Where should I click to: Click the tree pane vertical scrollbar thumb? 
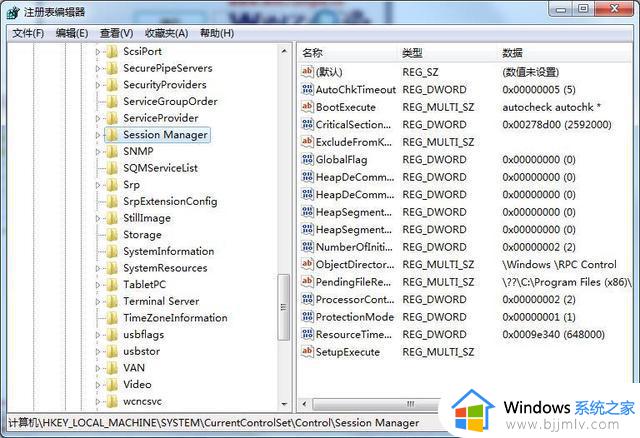[284, 307]
